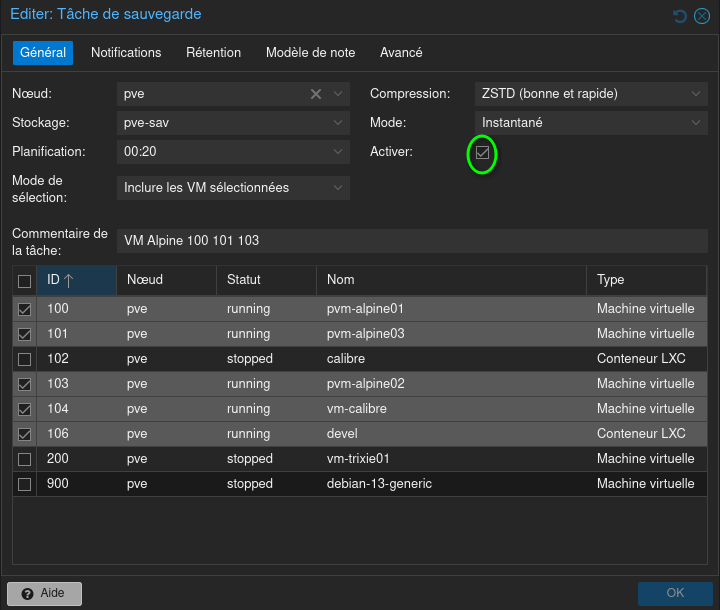Toggle the select-all header checkbox

click(x=25, y=281)
